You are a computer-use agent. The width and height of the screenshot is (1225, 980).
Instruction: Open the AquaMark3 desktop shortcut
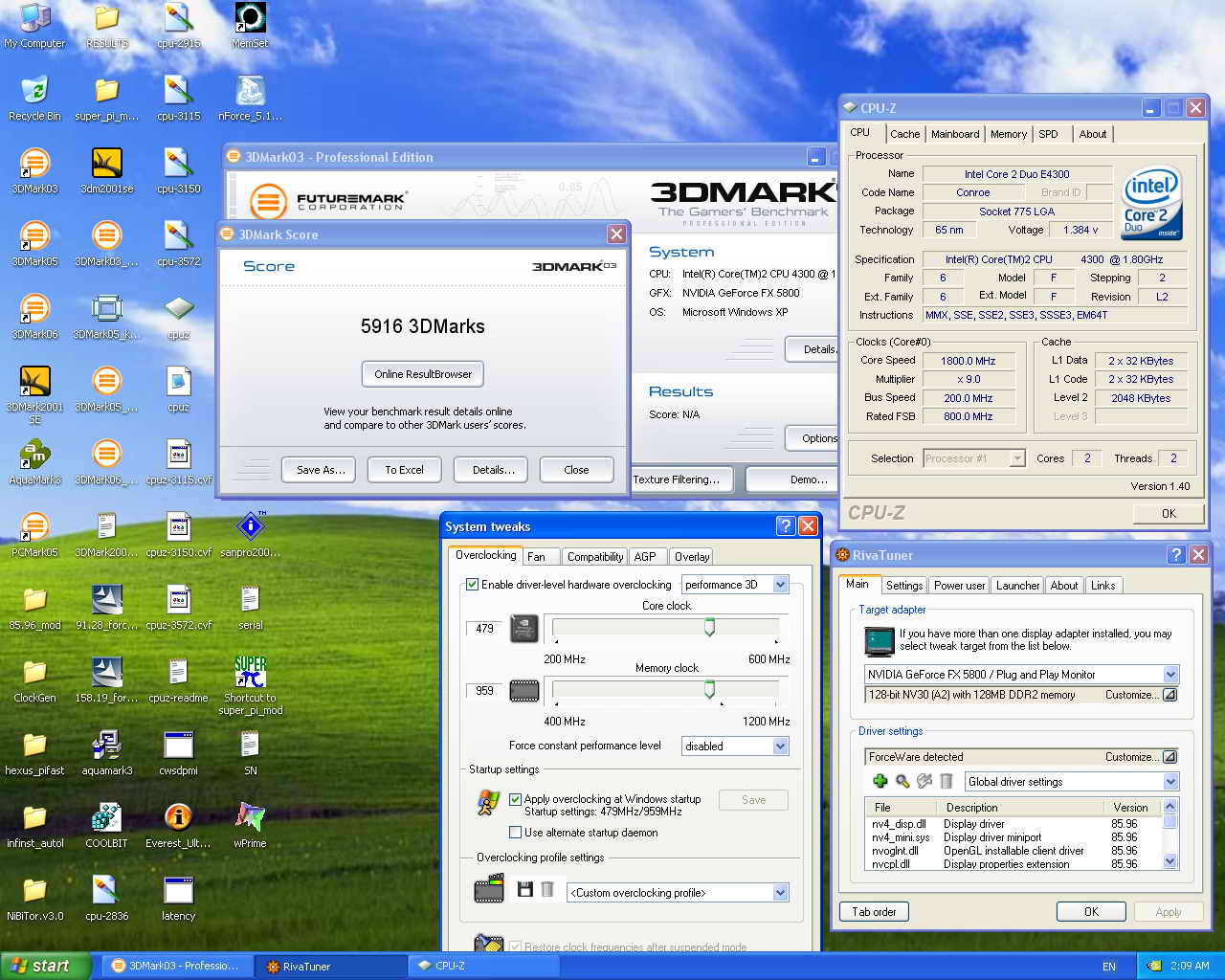point(34,462)
